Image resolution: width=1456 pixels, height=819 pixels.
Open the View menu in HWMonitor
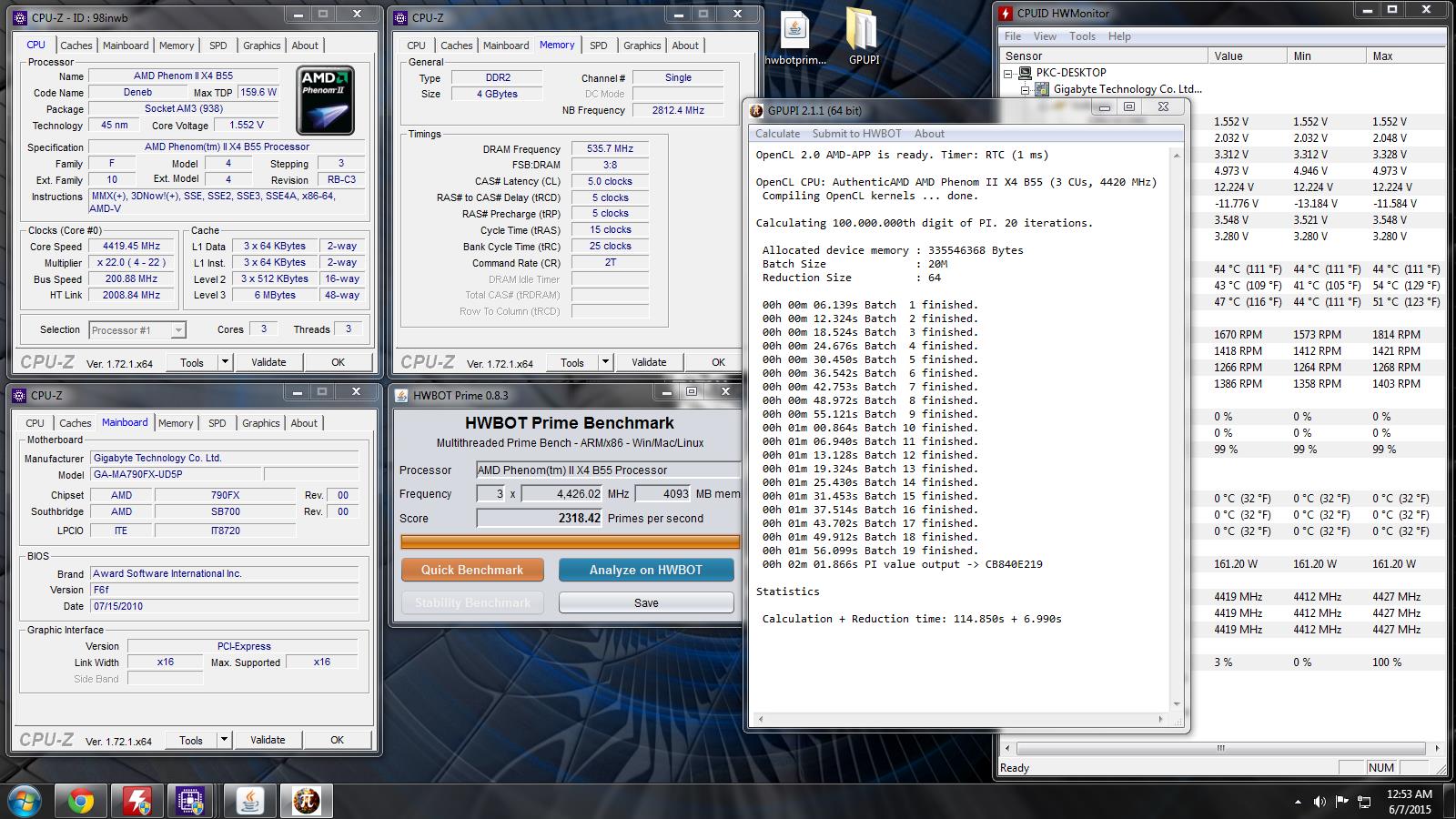pos(1045,36)
